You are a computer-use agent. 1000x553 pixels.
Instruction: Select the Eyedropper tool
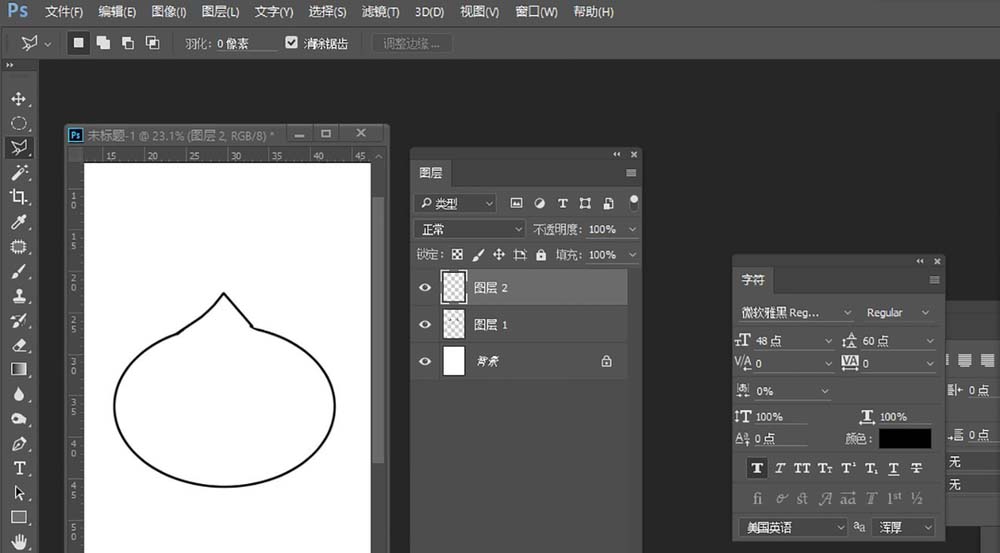[x=19, y=222]
